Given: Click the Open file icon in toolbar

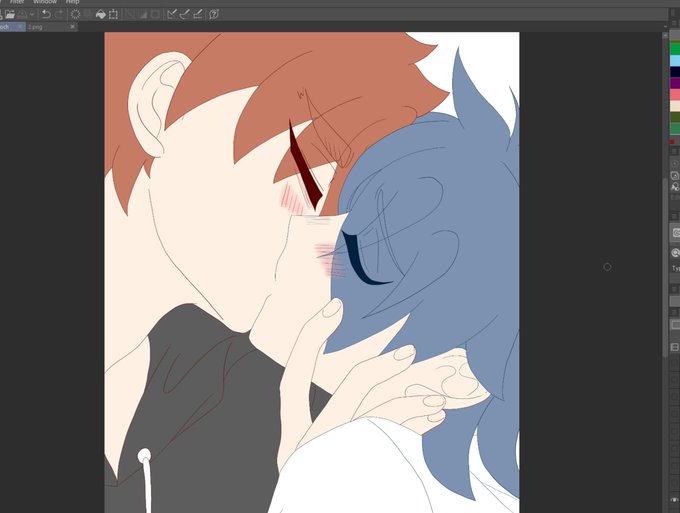Looking at the screenshot, I should click(10, 14).
